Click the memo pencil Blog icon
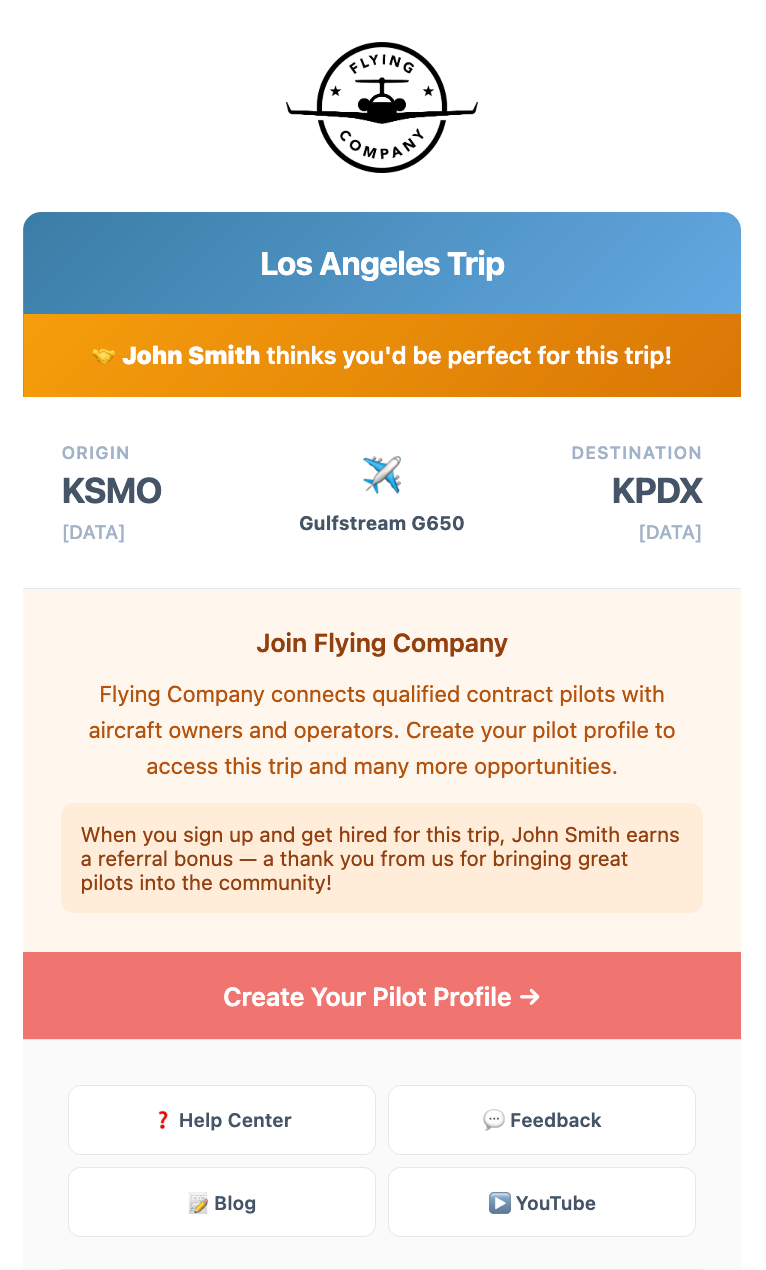The height and width of the screenshot is (1270, 766). coord(198,1203)
